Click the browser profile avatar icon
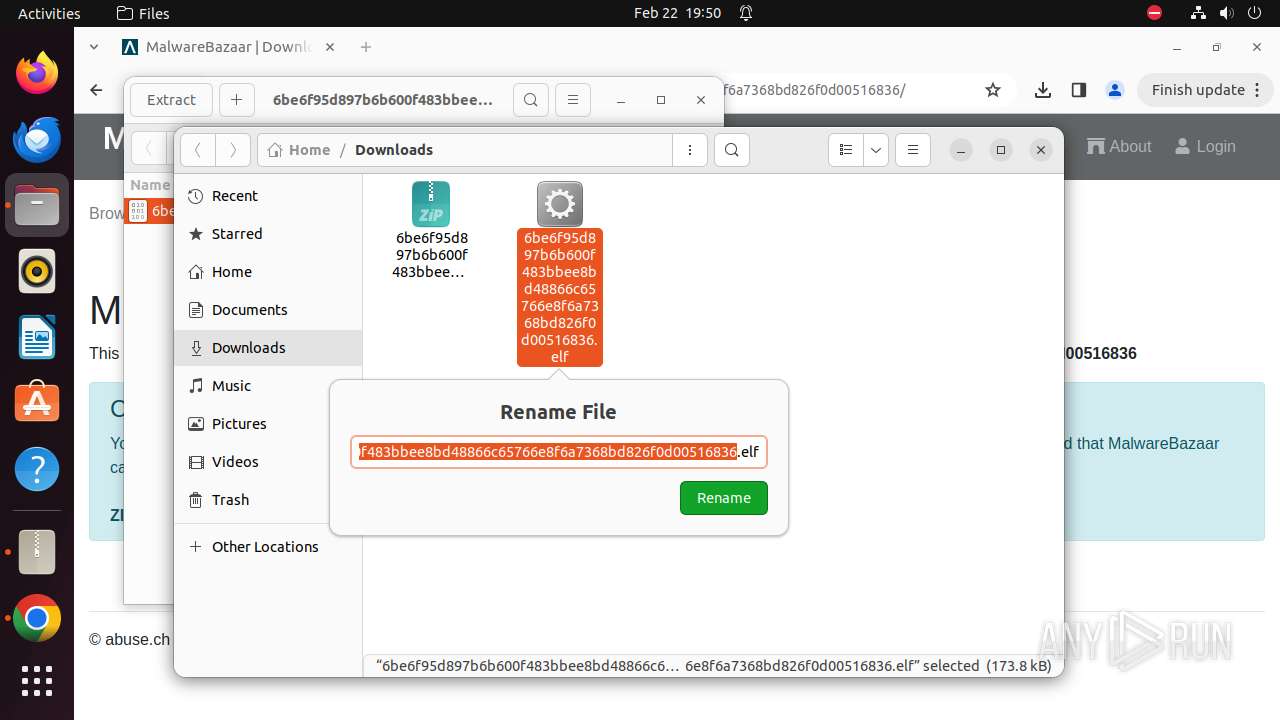Screen dimensions: 1280x720 click(1115, 90)
